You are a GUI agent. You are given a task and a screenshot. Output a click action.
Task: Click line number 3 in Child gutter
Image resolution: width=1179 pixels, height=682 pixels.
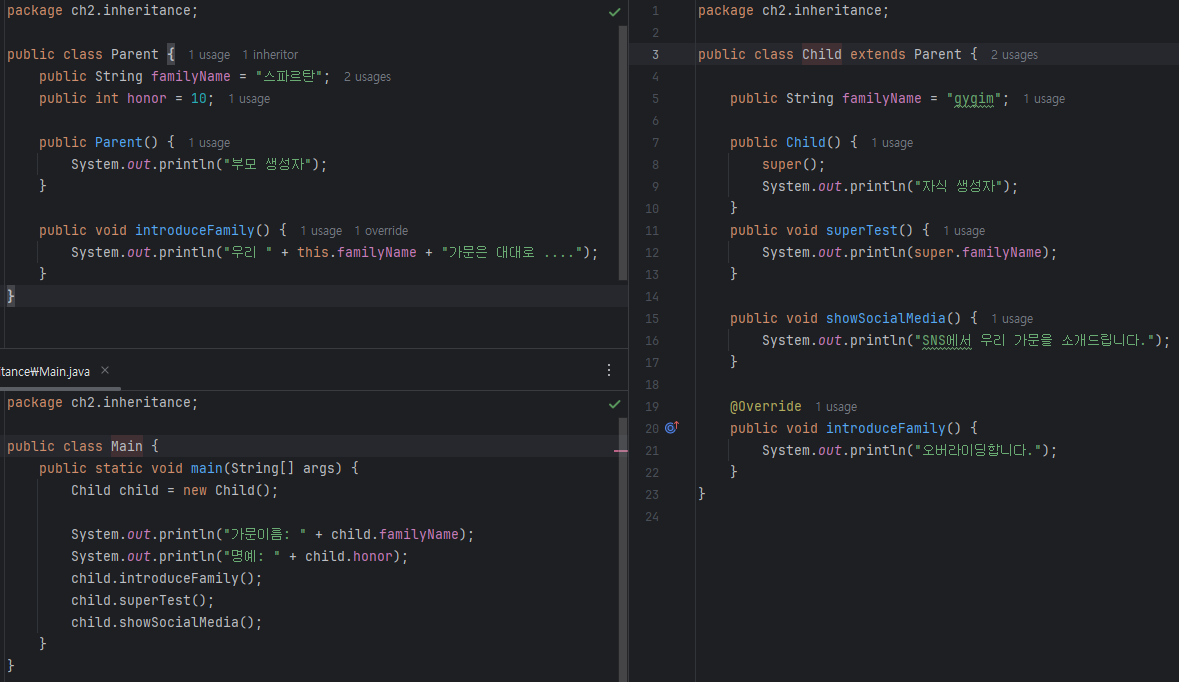click(x=656, y=55)
